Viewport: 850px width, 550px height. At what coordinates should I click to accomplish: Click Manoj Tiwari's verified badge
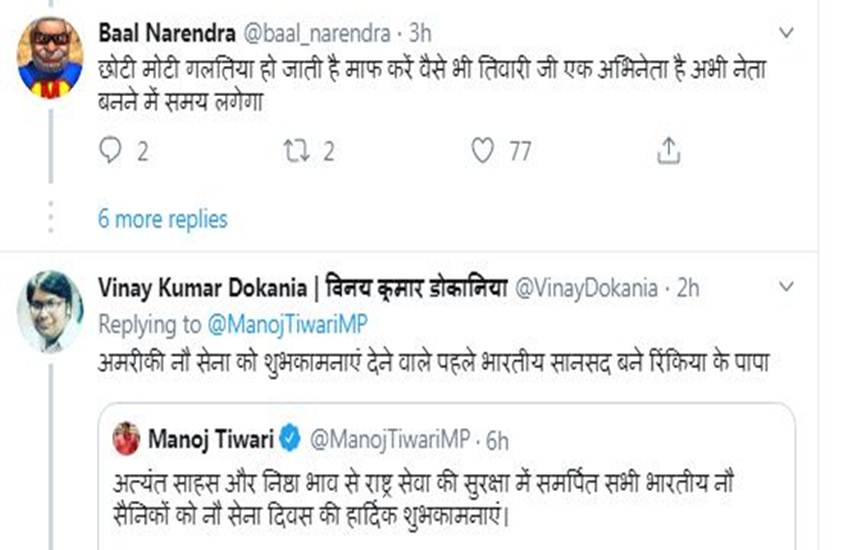click(x=290, y=438)
